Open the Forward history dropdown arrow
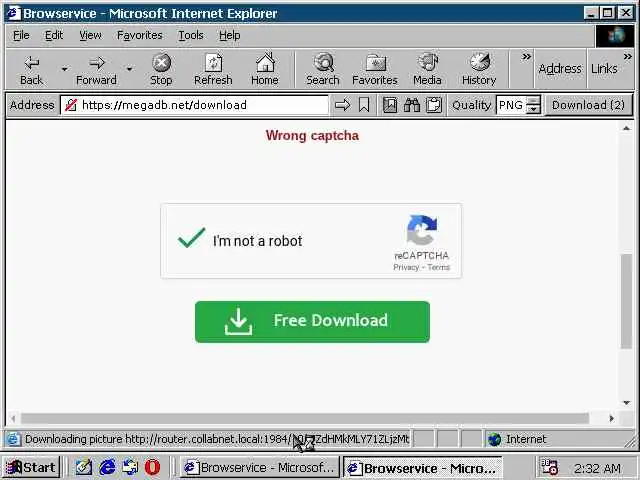This screenshot has width=640, height=480. point(129,69)
